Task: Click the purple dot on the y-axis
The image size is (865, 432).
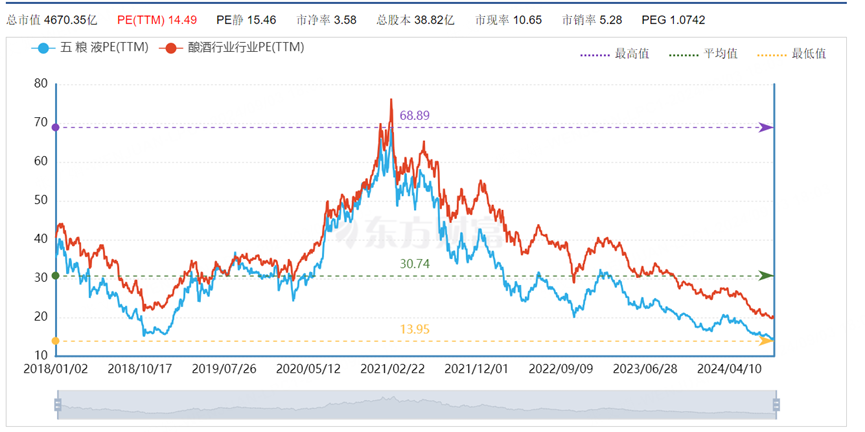Action: (x=55, y=127)
